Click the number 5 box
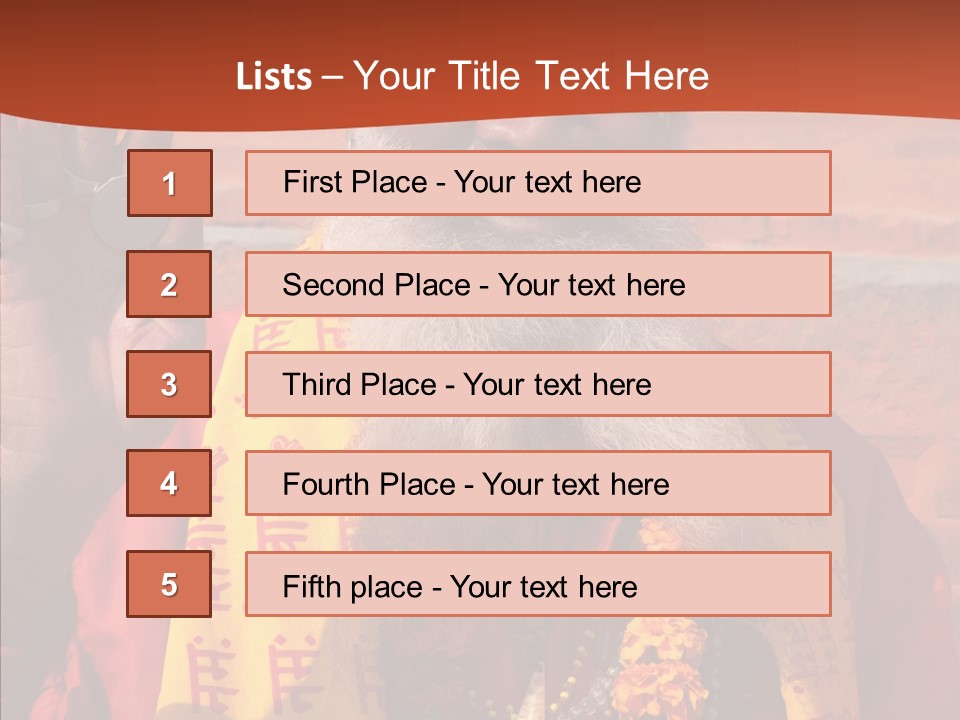 [x=169, y=584]
